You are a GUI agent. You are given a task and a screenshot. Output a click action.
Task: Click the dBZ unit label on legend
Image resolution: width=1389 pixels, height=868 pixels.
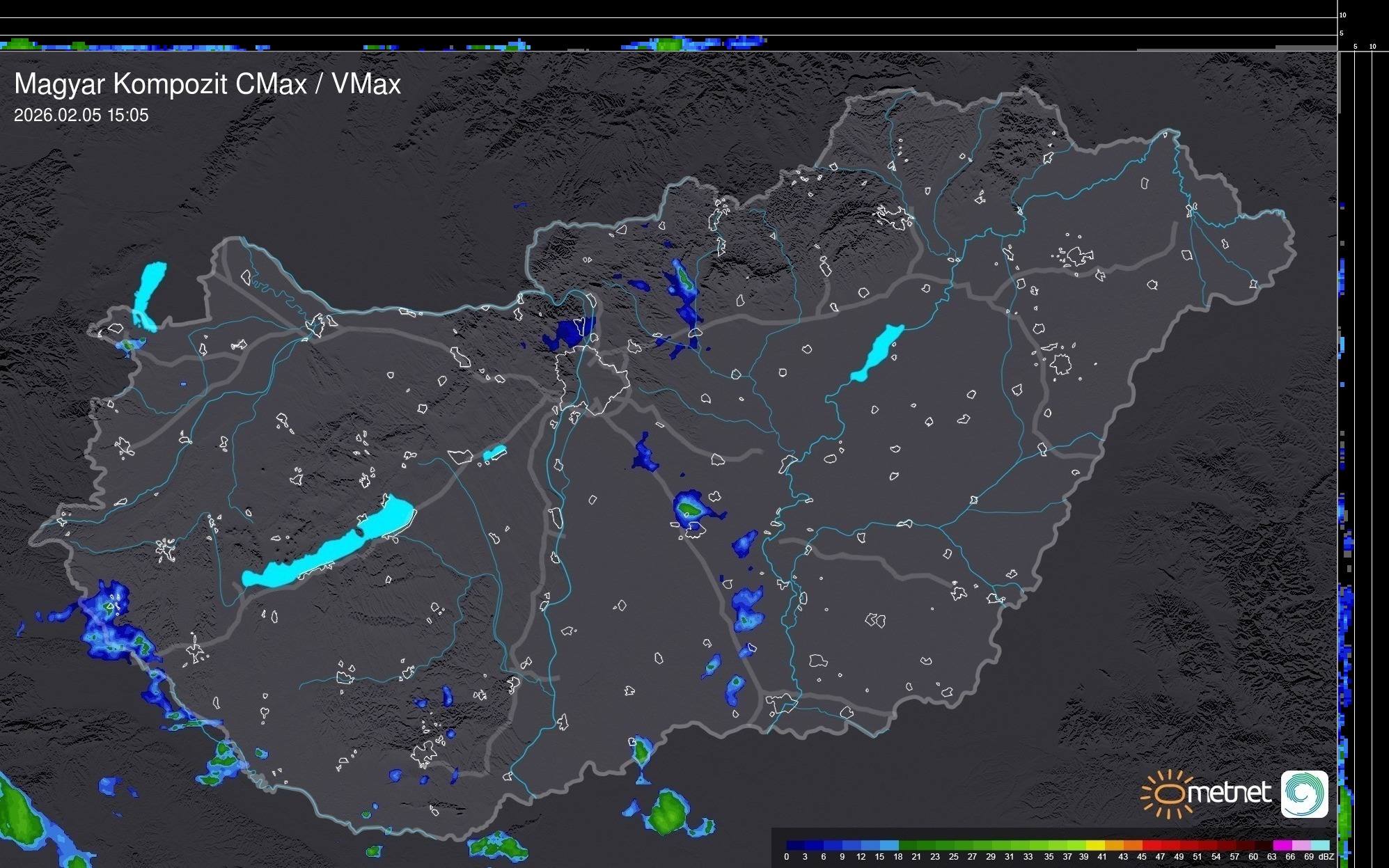click(x=1326, y=857)
